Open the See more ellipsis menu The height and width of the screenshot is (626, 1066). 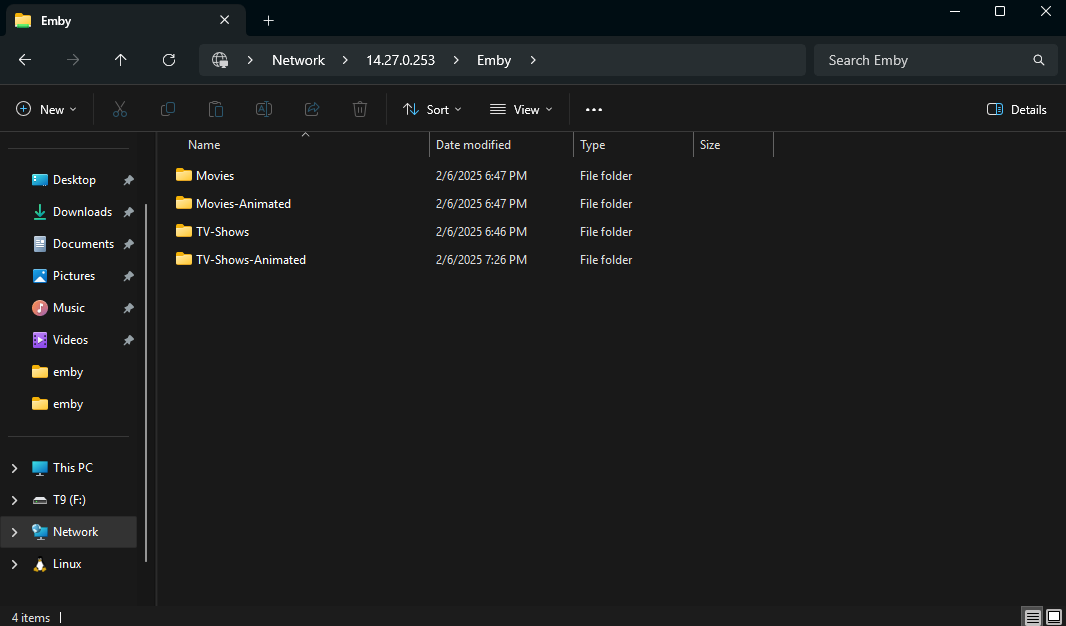[594, 109]
